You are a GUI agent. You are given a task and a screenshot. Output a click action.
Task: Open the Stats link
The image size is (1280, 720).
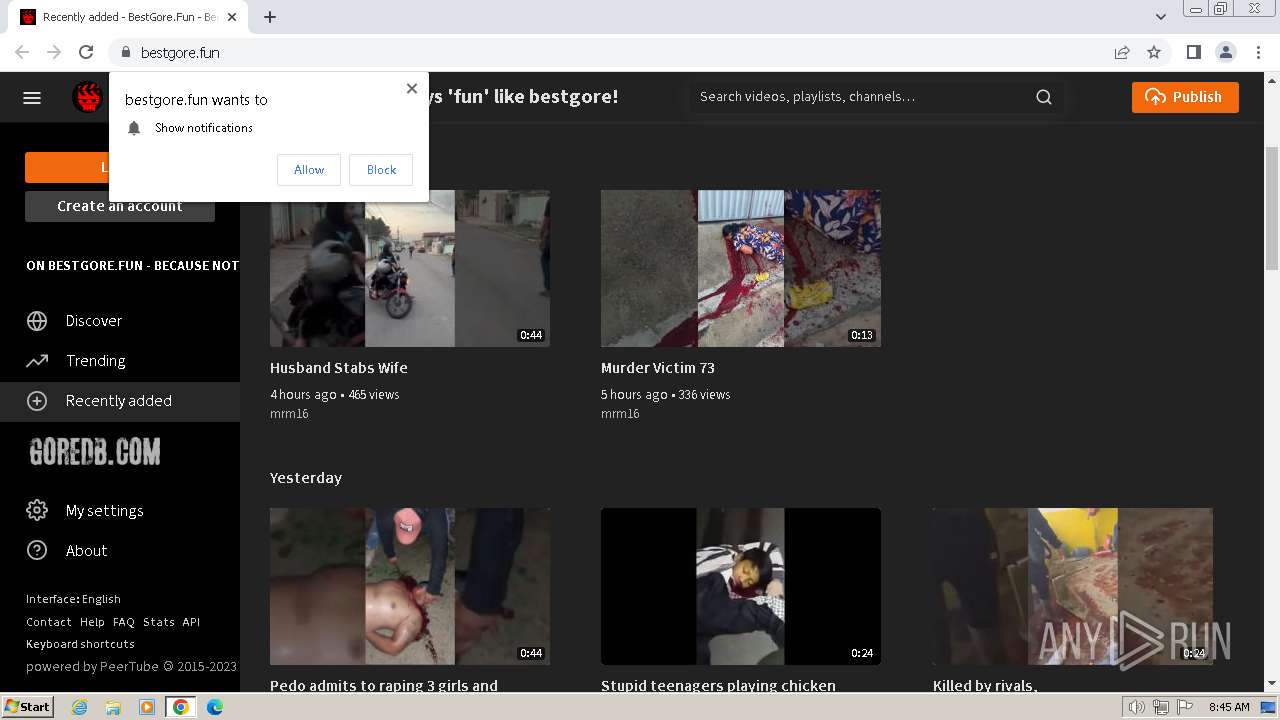[159, 622]
